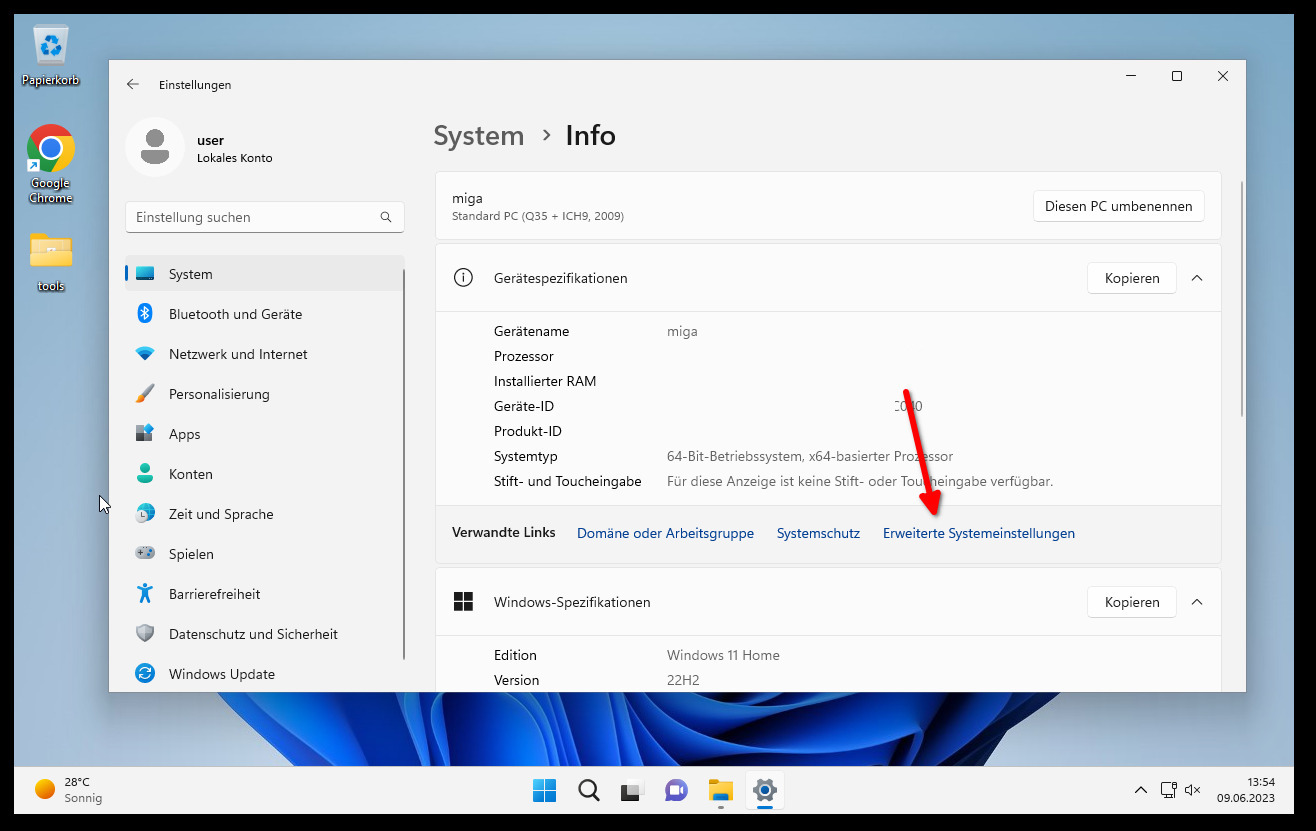Viewport: 1316px width, 831px height.
Task: Open the weather widget showing 28°C
Action: coord(70,790)
